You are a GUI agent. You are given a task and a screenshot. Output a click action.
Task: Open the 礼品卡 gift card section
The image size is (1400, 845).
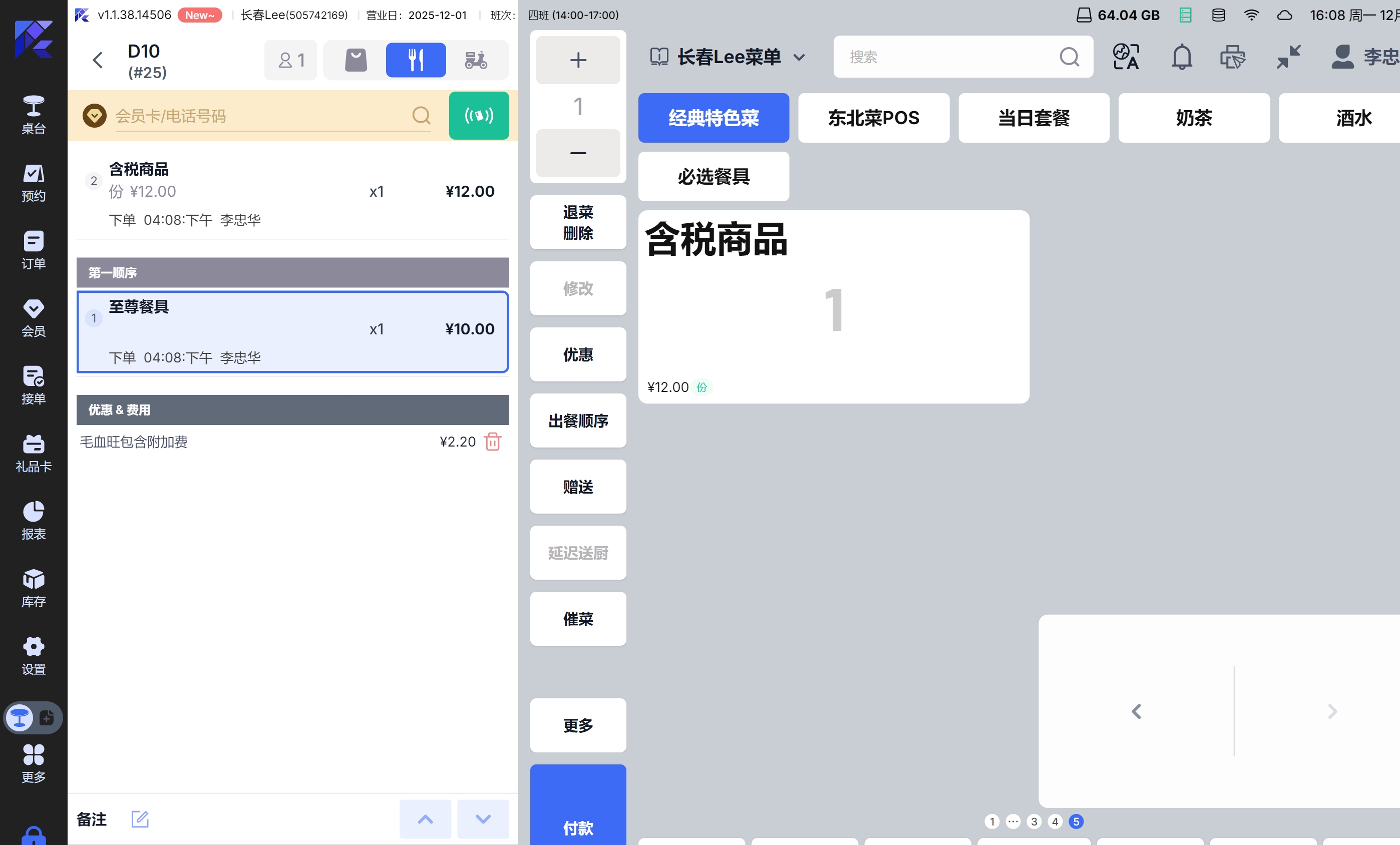[33, 453]
